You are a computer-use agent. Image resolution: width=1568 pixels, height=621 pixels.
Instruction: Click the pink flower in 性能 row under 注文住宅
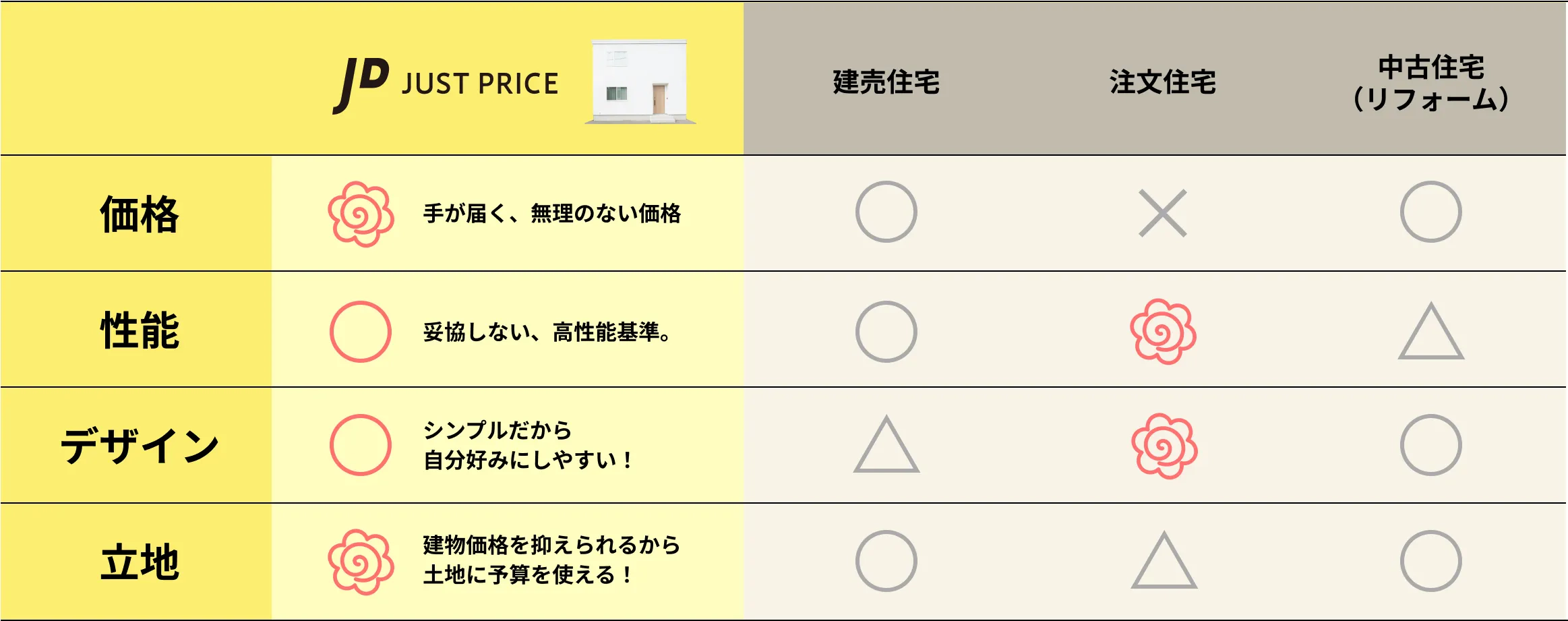(x=1163, y=331)
